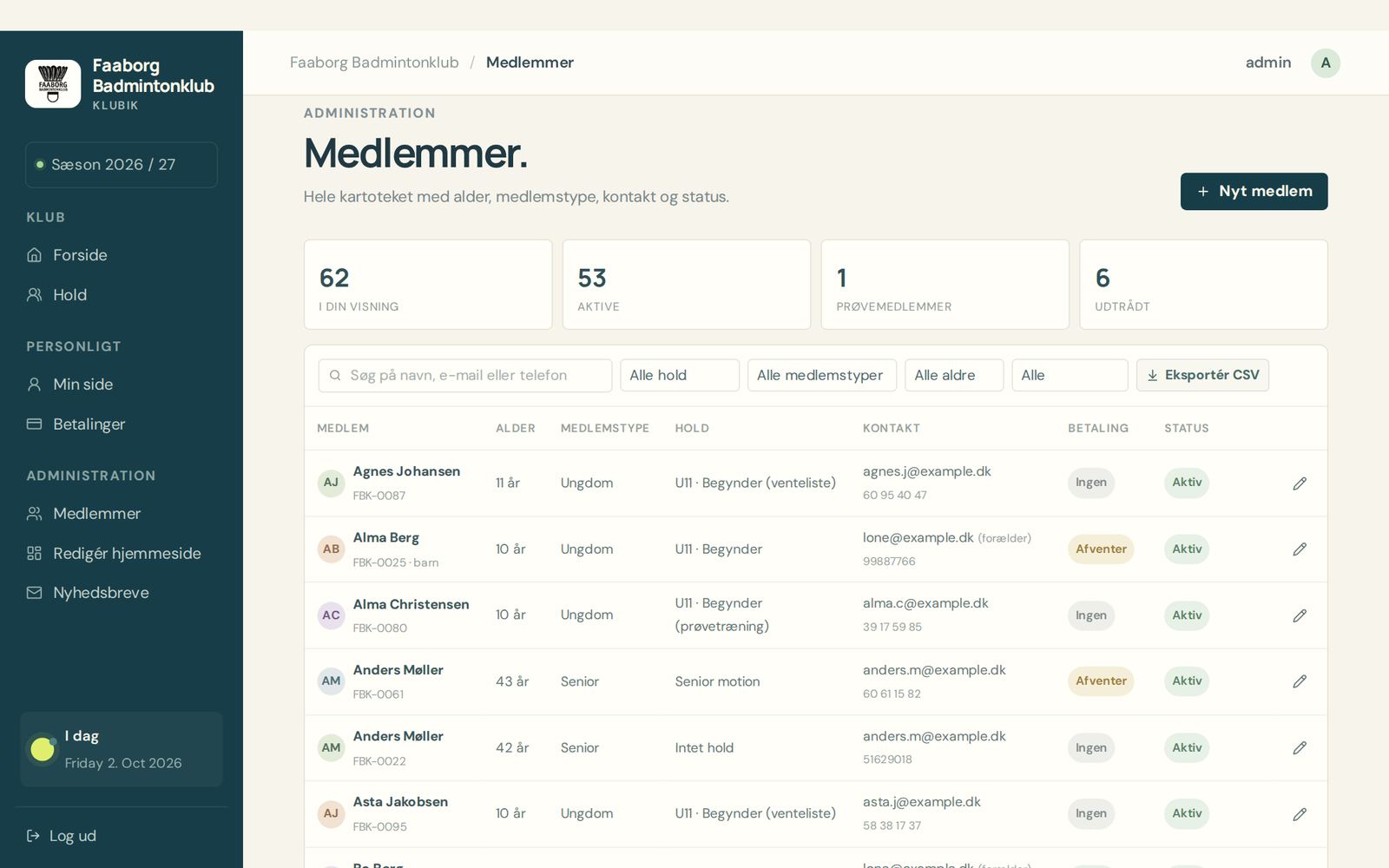Edit Anders Møller FBK-0061 pencil icon
Image resolution: width=1389 pixels, height=868 pixels.
point(1300,681)
